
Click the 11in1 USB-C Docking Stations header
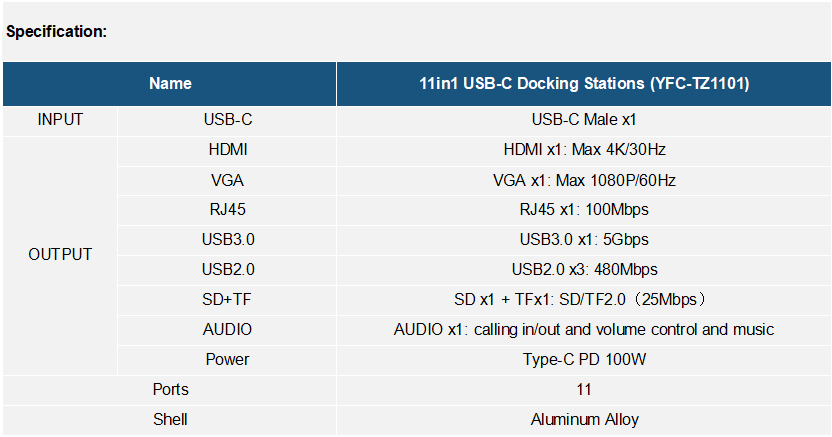(584, 84)
